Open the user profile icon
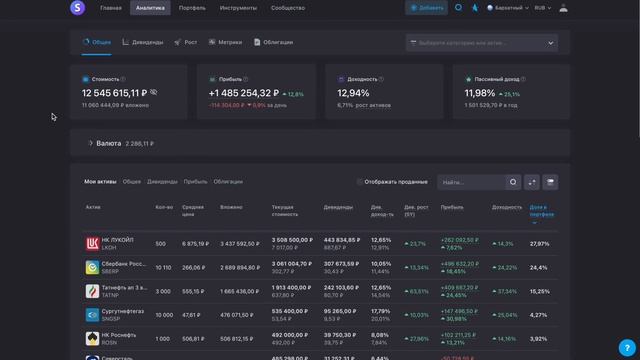 pyautogui.click(x=563, y=8)
